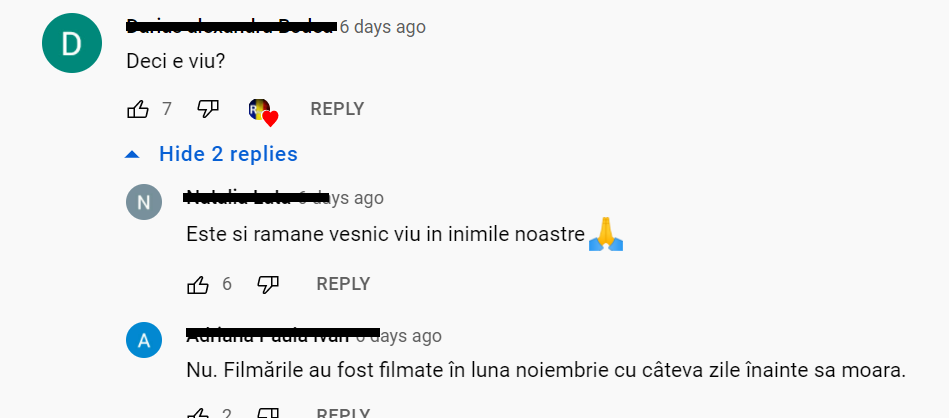Open top comment's "6 days ago" timestamp link
Screen dimensions: 949x418
click(383, 27)
